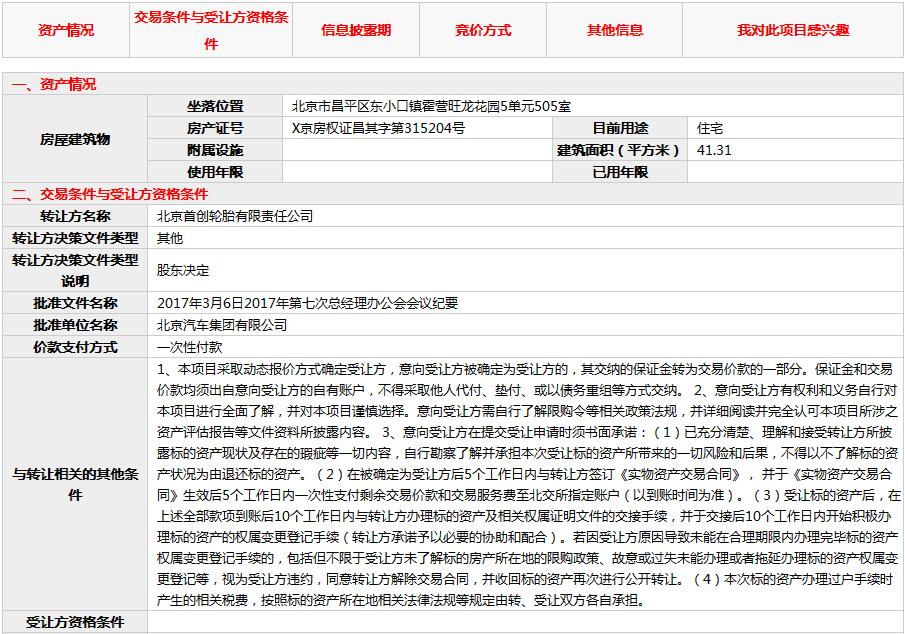Open the 资产情况 tab
Image resolution: width=905 pixels, height=634 pixels.
tap(66, 30)
